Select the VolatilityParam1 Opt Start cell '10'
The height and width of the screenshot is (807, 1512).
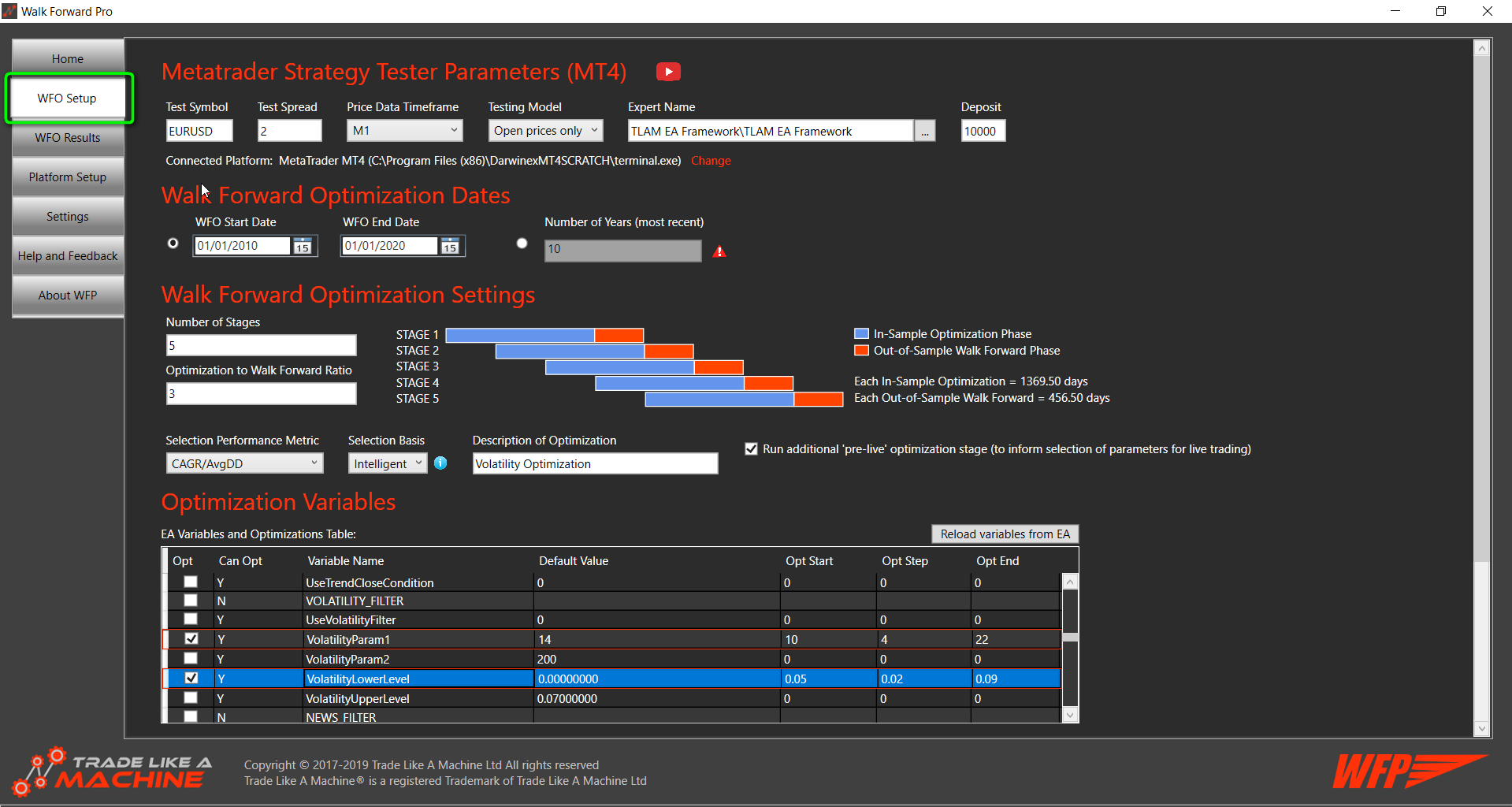pos(828,639)
